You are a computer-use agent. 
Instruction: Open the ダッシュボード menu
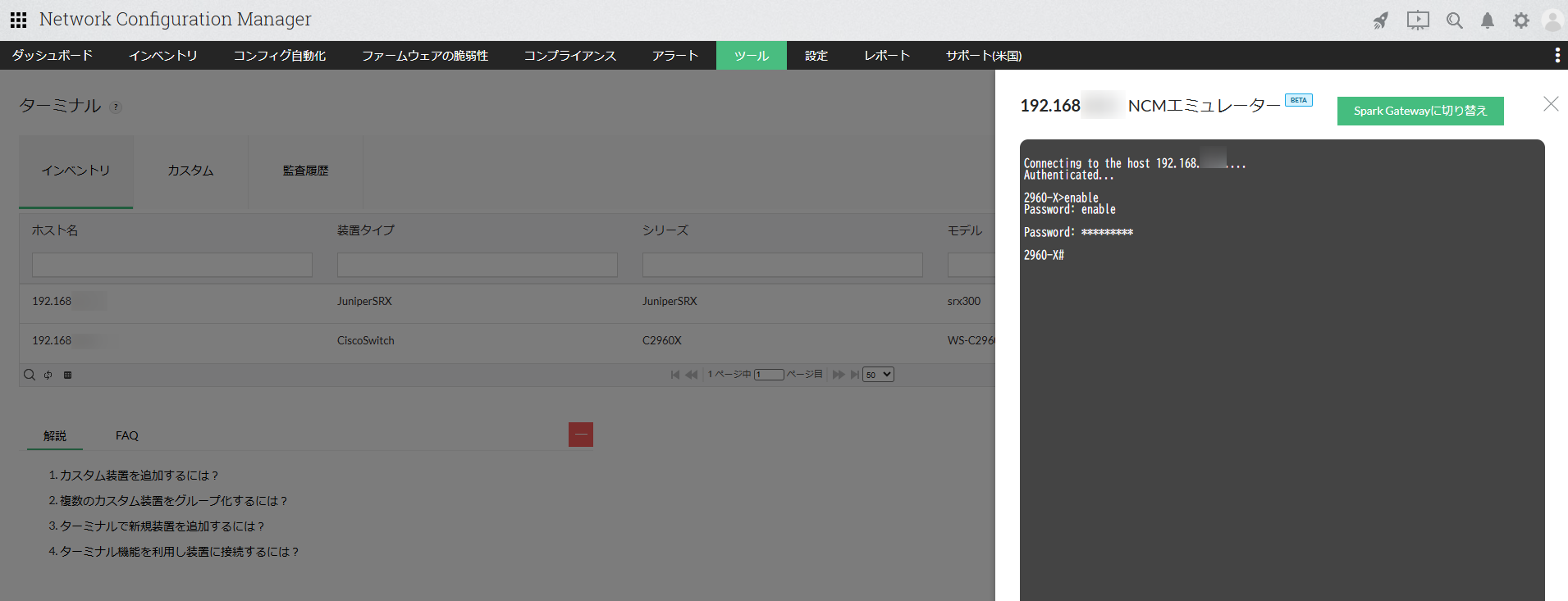click(53, 55)
